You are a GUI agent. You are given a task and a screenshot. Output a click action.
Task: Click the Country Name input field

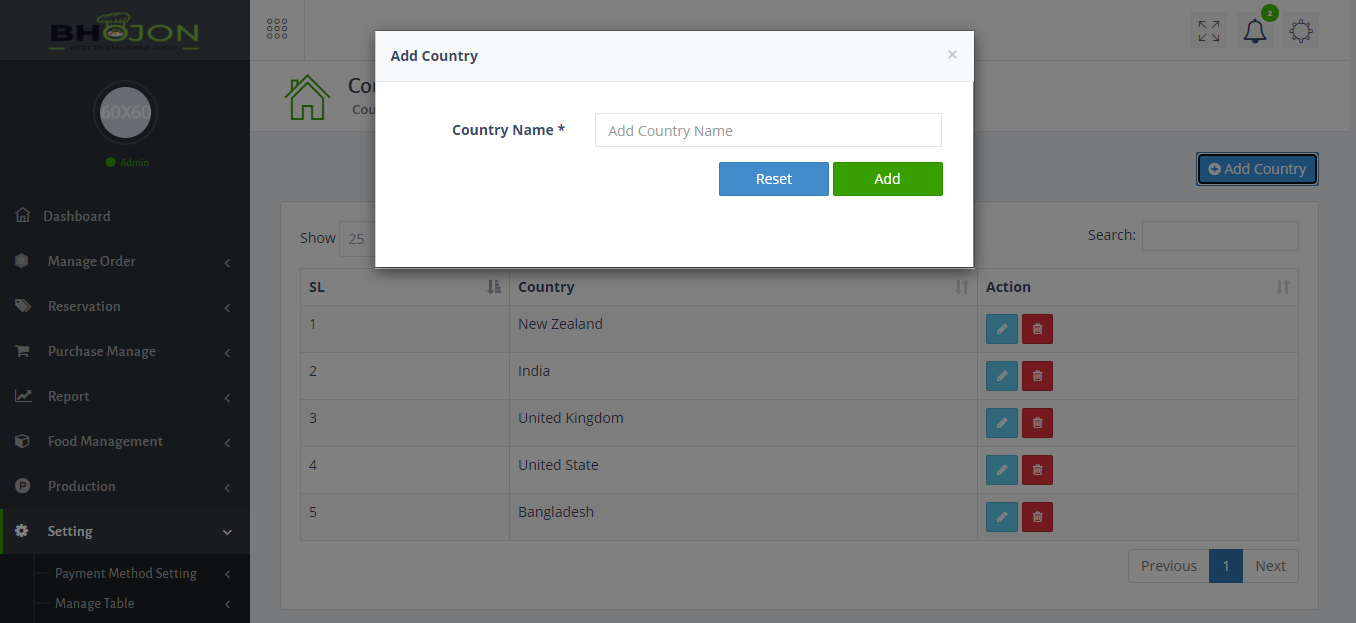[768, 130]
